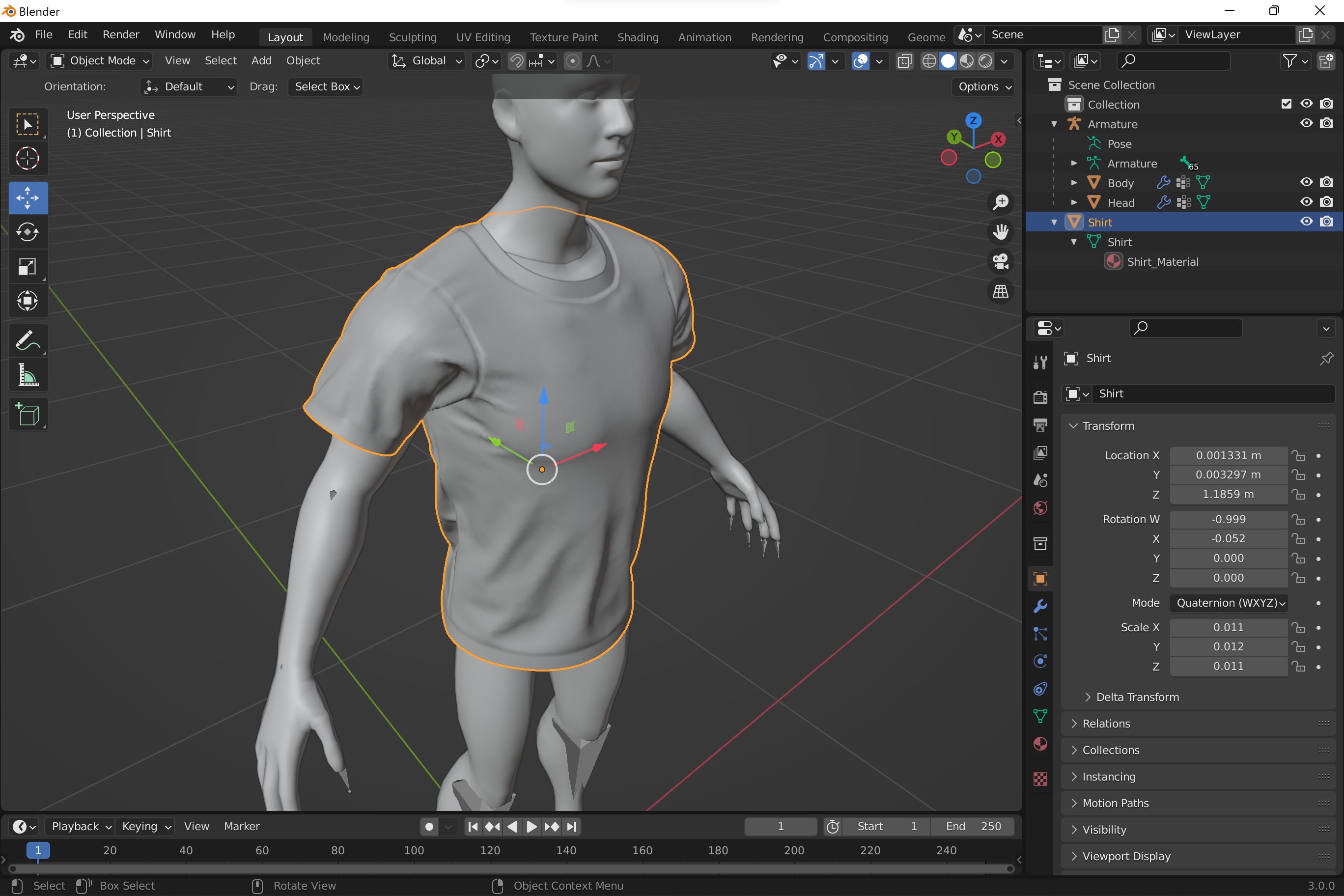Click the Pan view hand icon
Image resolution: width=1344 pixels, height=896 pixels.
[x=1001, y=231]
